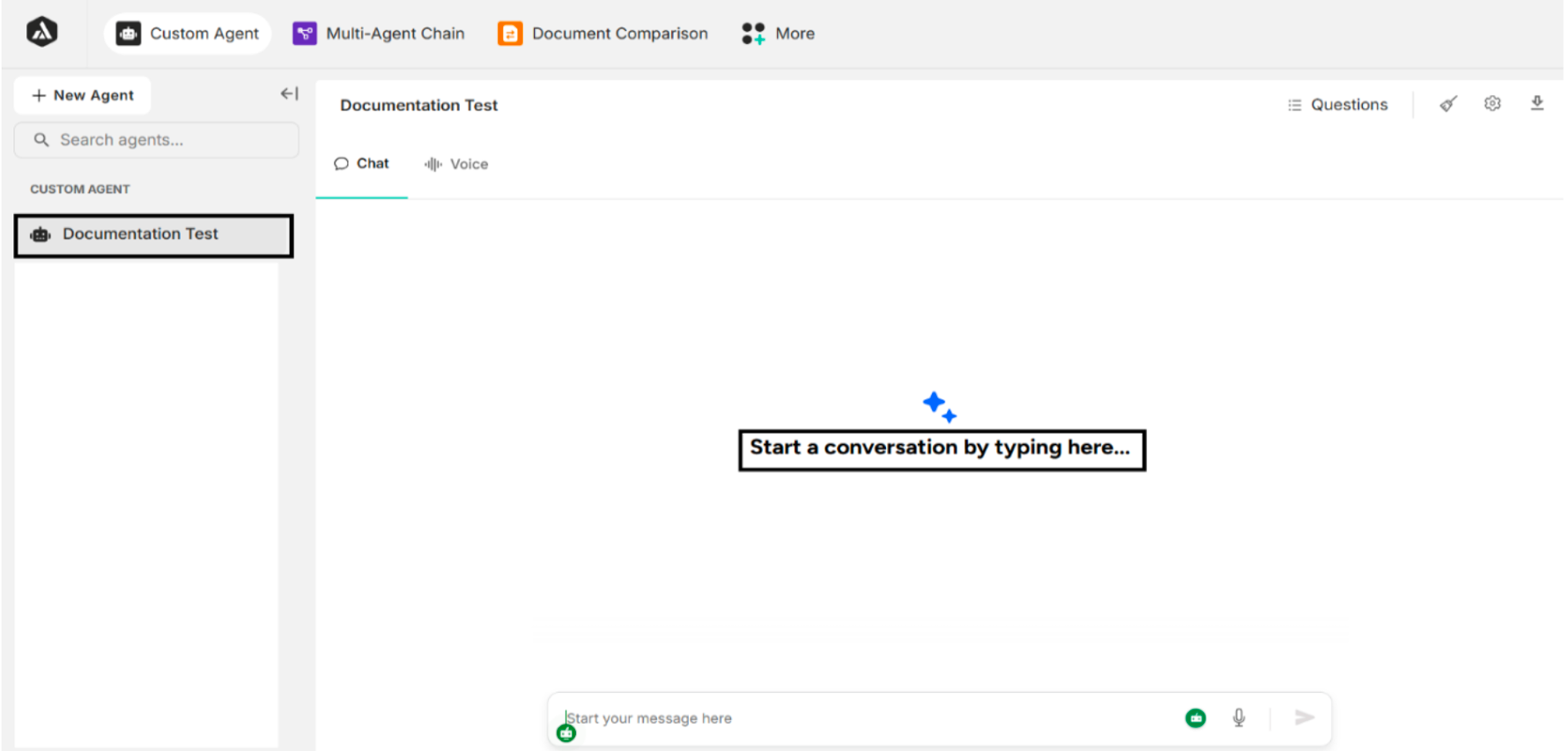Open agent settings gear
This screenshot has width=1568, height=751.
coord(1492,104)
